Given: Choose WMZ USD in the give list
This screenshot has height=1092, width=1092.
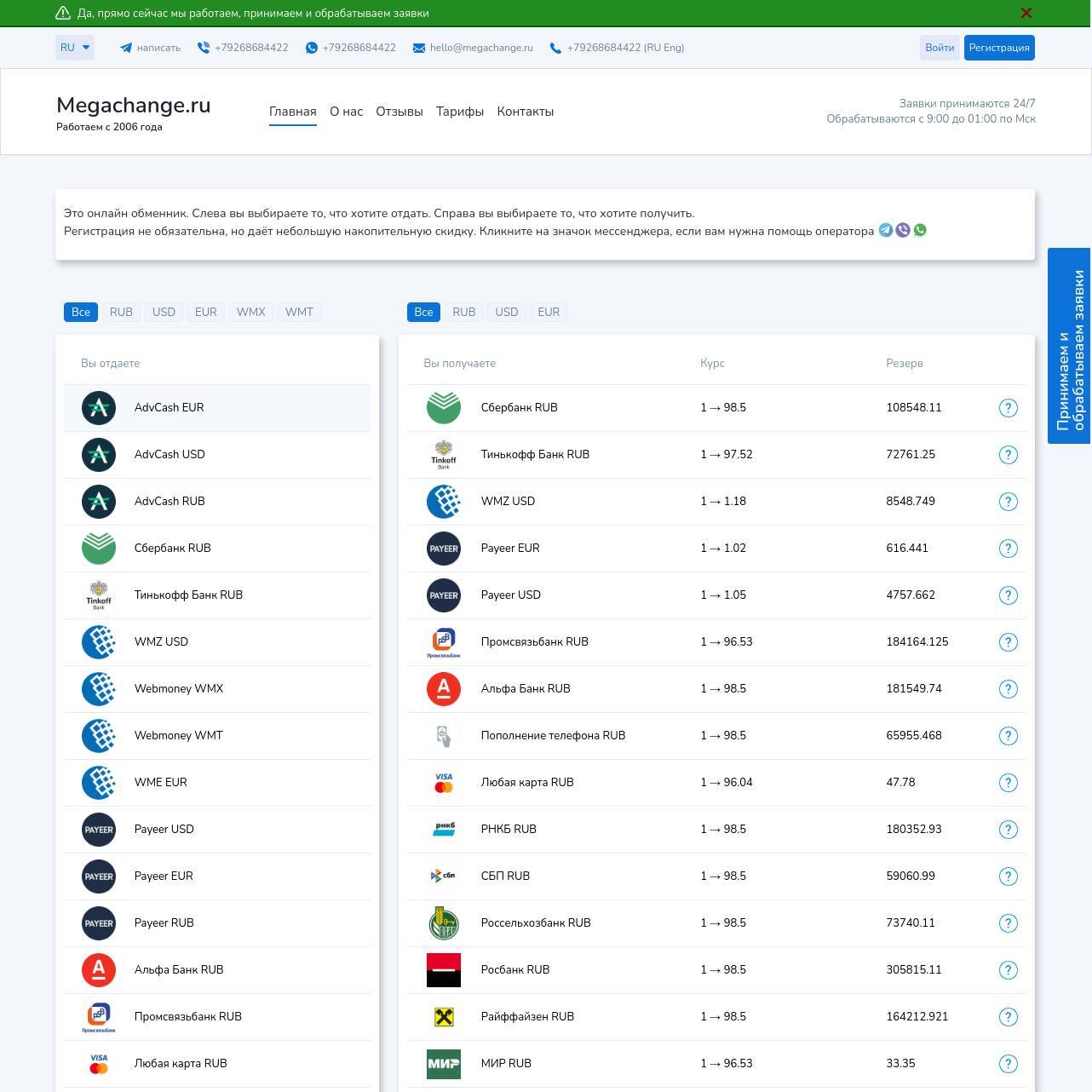Looking at the screenshot, I should [x=217, y=642].
